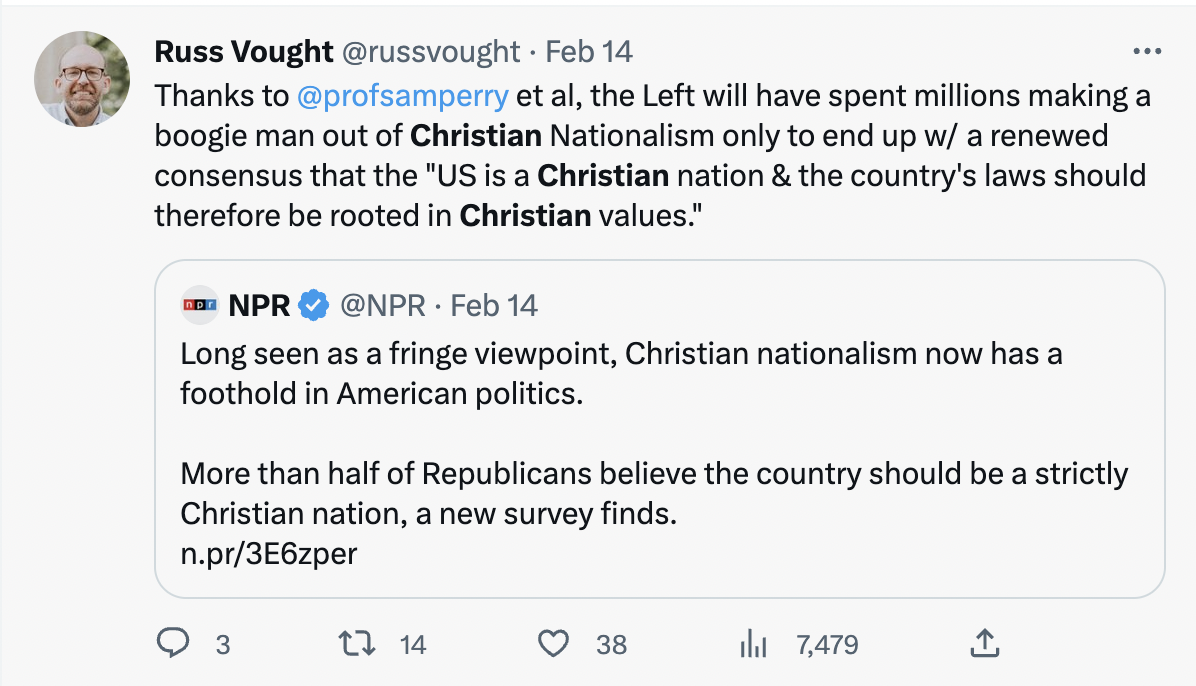Click the reply speech bubble icon
Viewport: 1196px width, 686px height.
click(x=173, y=644)
